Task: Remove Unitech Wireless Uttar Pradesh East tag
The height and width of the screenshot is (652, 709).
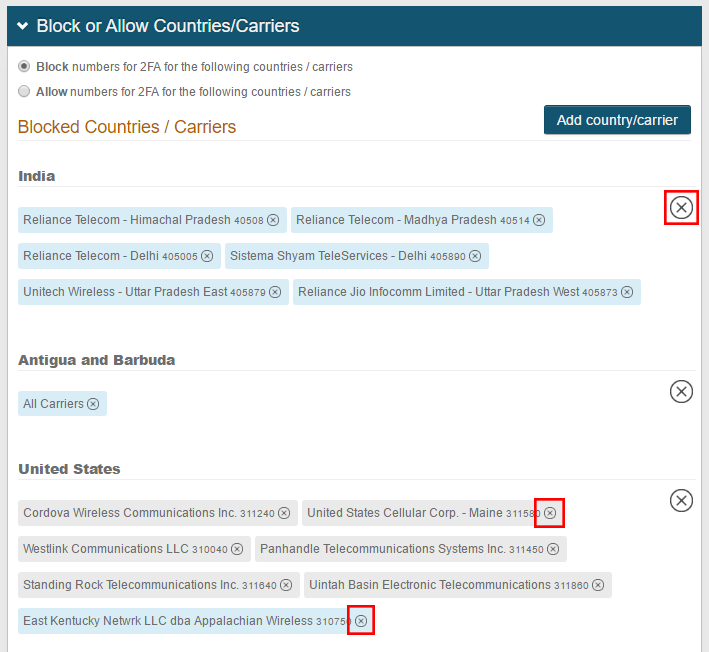Action: [275, 292]
